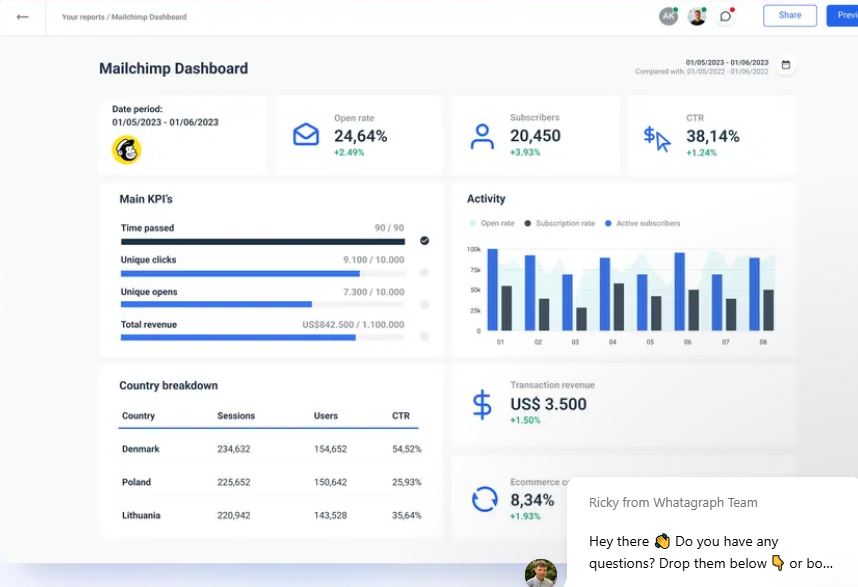The width and height of the screenshot is (858, 587).
Task: Click the US$ 3.500 transaction revenue
Action: 548,404
